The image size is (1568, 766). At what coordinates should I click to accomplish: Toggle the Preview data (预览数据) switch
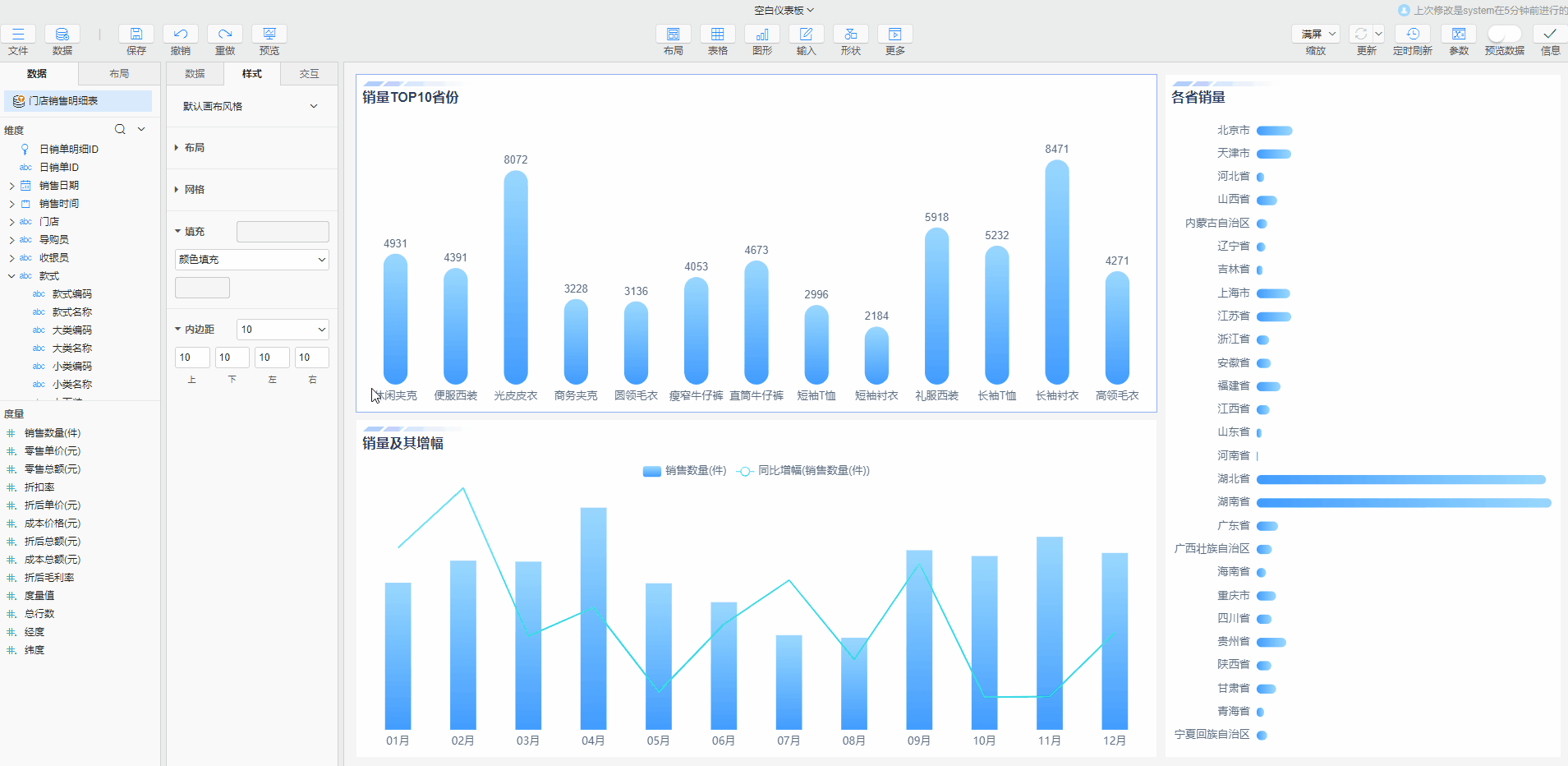1504,34
